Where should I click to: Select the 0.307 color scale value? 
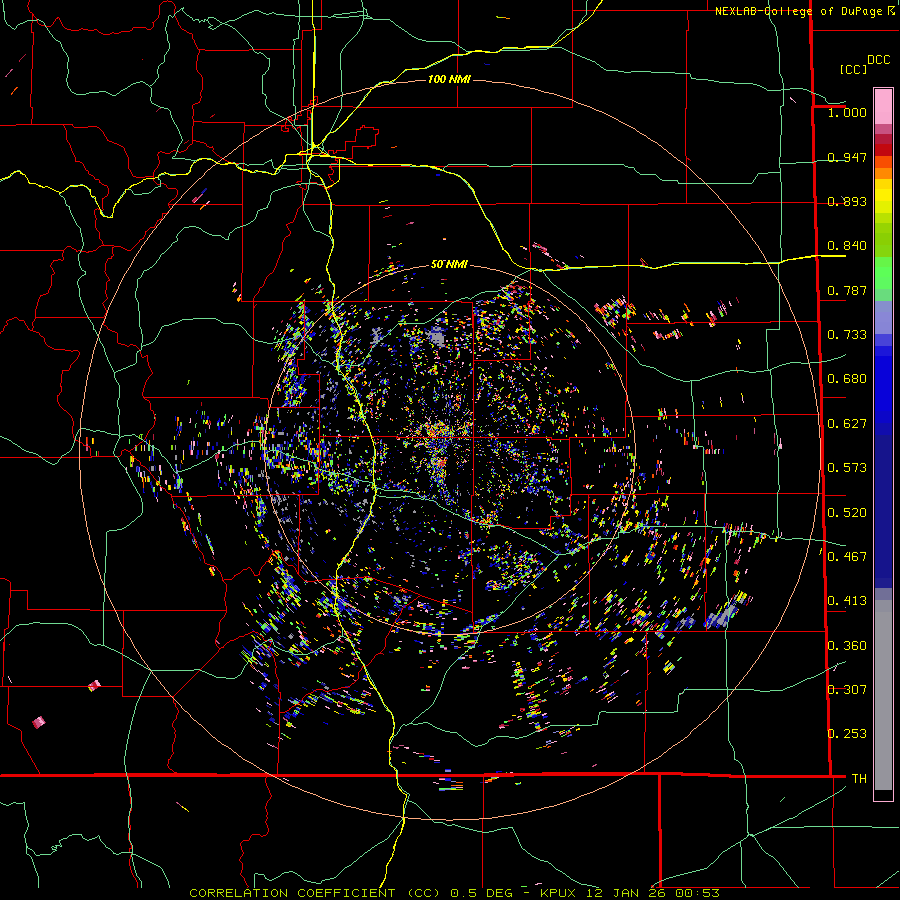[847, 689]
